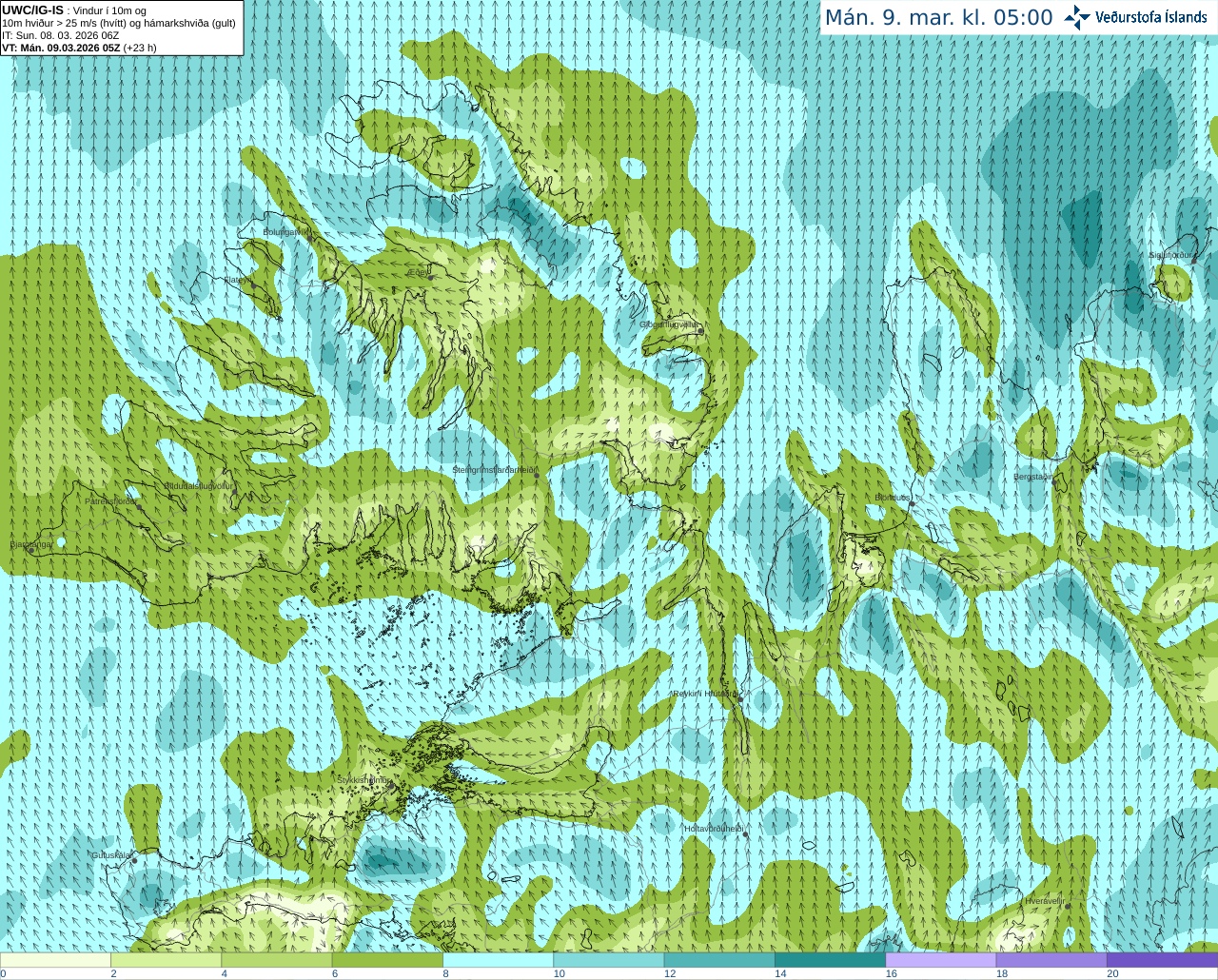Viewport: 1218px width, 980px height.
Task: Click the 18–20 m/s violet legend swatch
Action: (1051, 960)
